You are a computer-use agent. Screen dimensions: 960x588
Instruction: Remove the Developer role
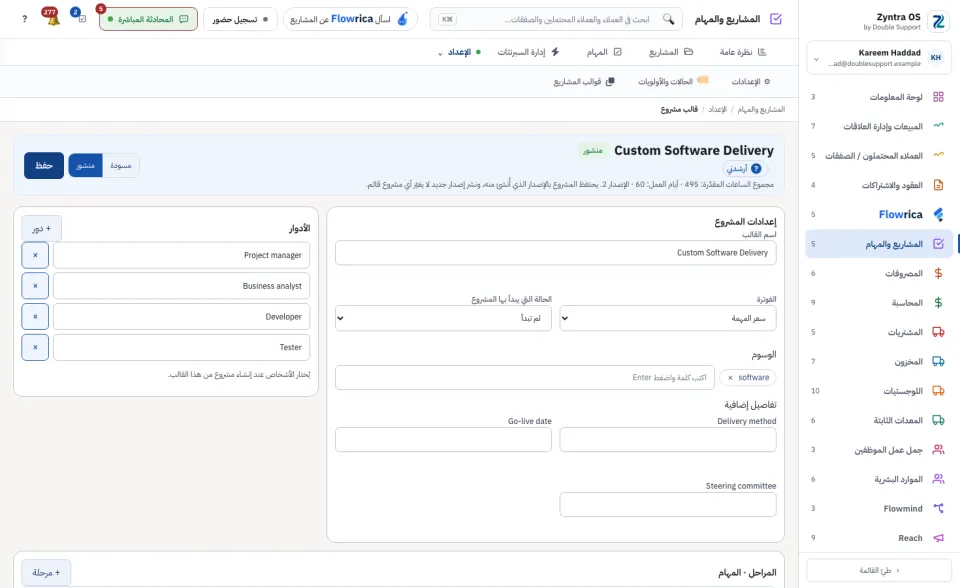point(35,317)
